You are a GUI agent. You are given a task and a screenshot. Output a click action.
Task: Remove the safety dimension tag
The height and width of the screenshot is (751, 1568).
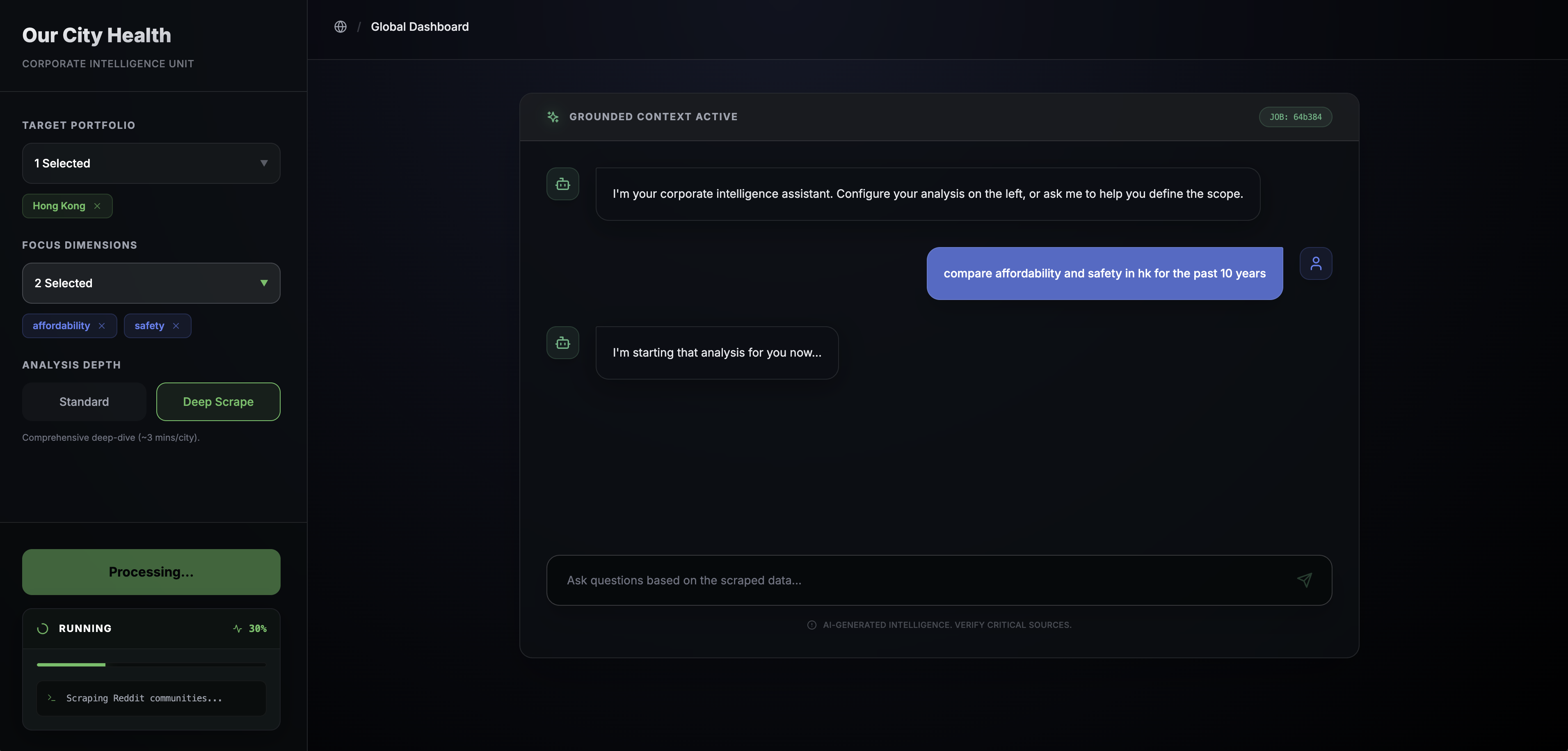pos(176,326)
